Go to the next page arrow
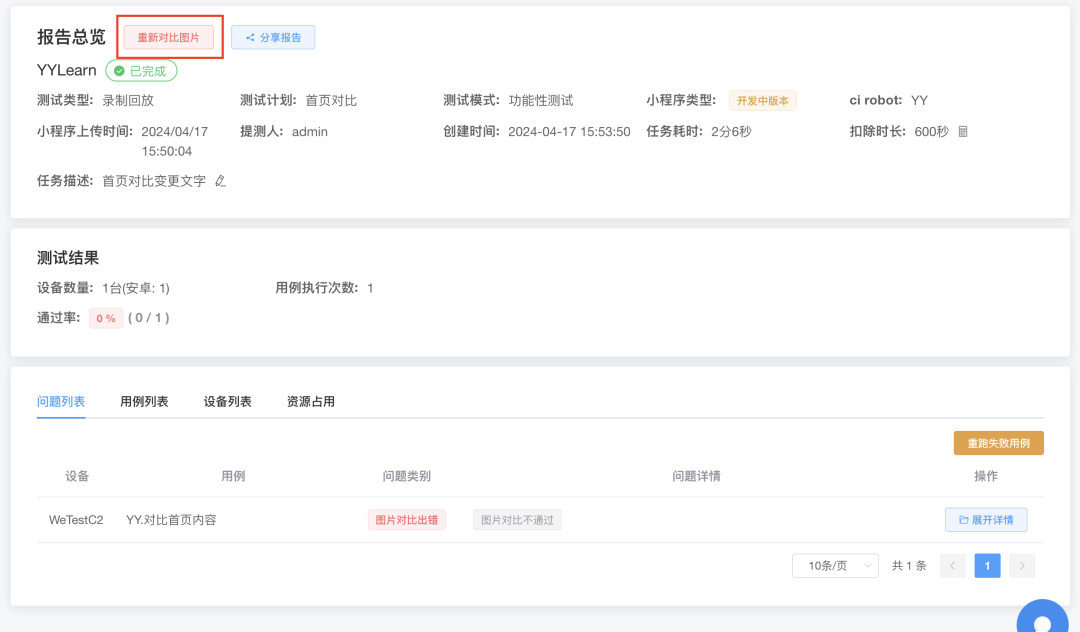Viewport: 1080px width, 632px height. [x=1022, y=566]
